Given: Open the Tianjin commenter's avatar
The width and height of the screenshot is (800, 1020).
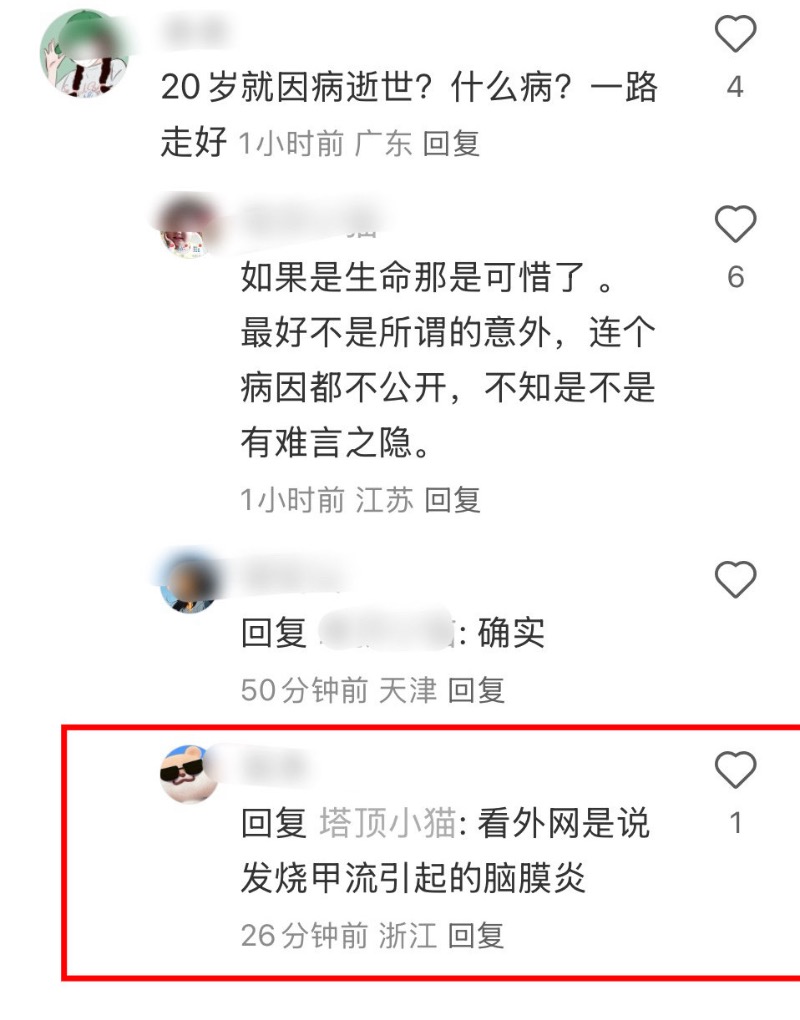Looking at the screenshot, I should (189, 581).
